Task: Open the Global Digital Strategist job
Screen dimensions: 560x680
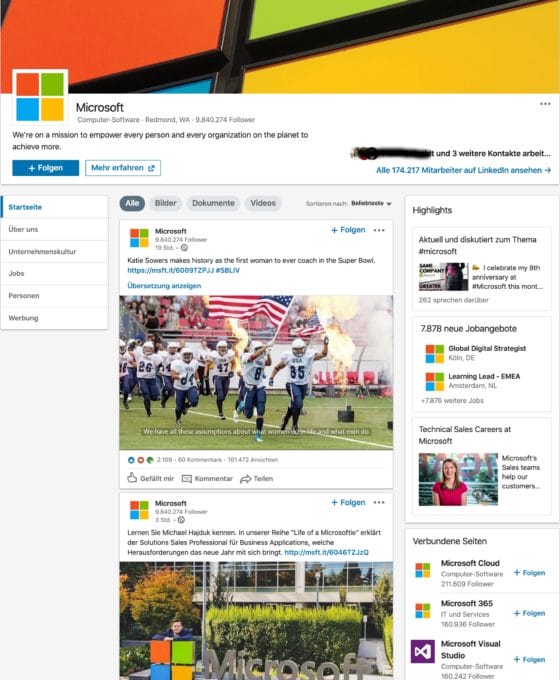Action: pos(487,348)
